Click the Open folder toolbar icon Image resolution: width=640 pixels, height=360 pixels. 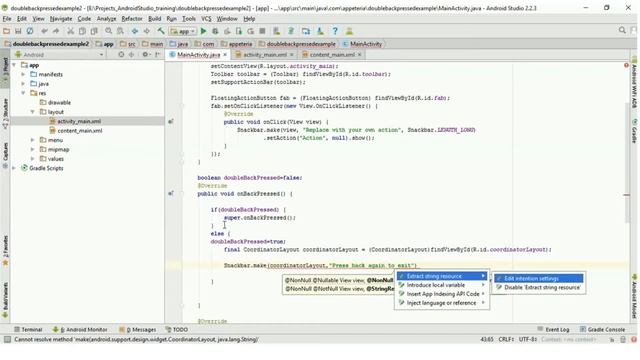[x=6, y=31]
